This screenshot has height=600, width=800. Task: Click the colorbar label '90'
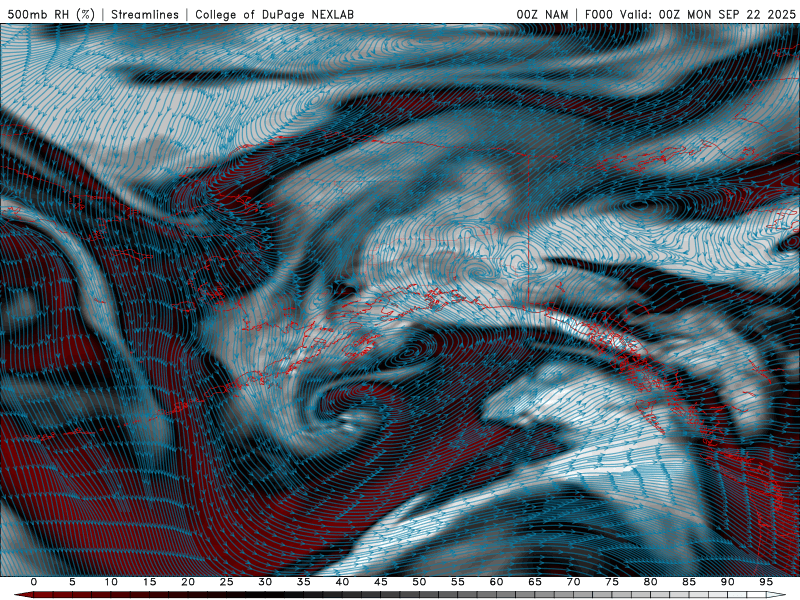(727, 582)
